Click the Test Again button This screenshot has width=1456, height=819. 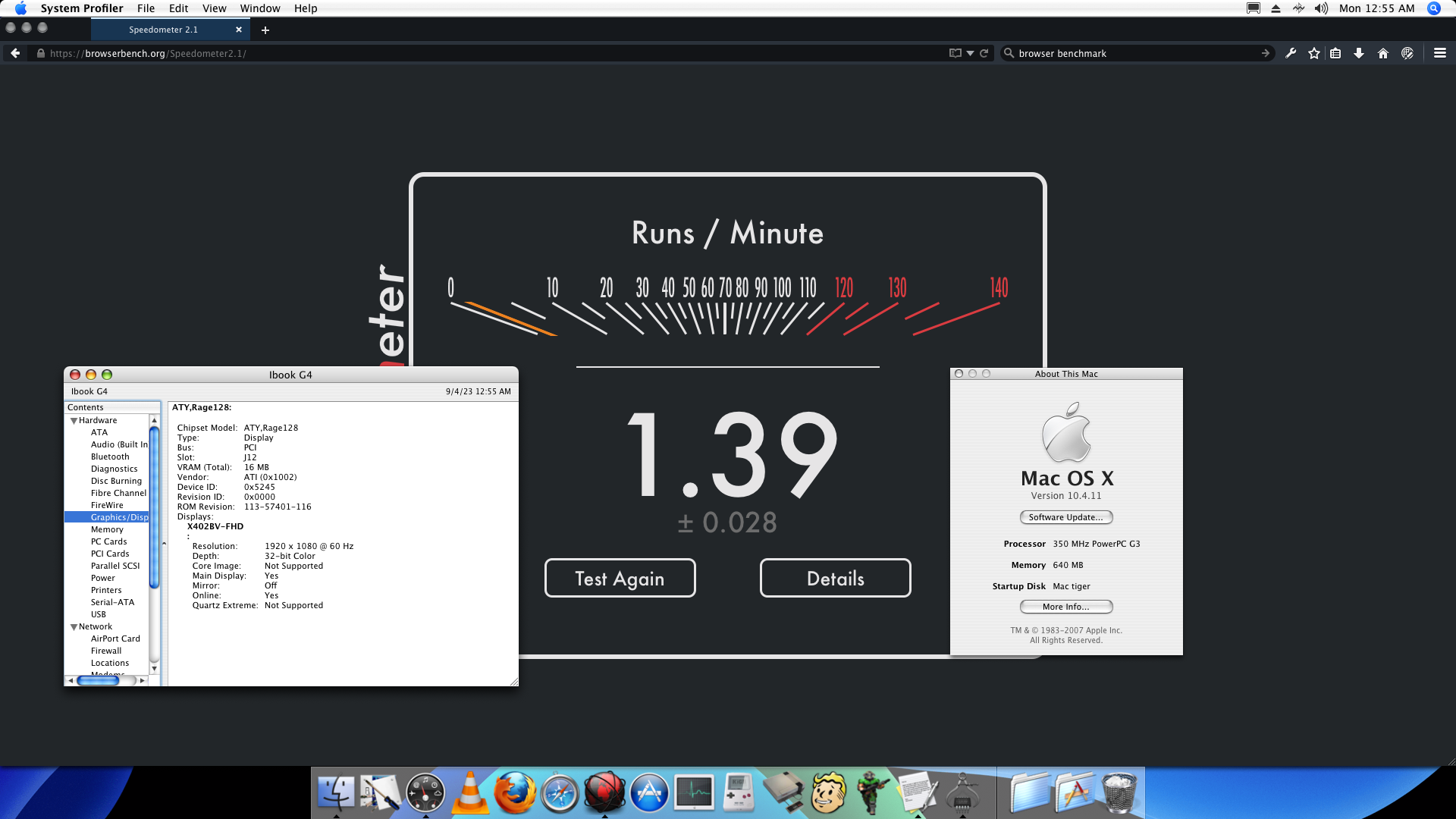pos(620,579)
